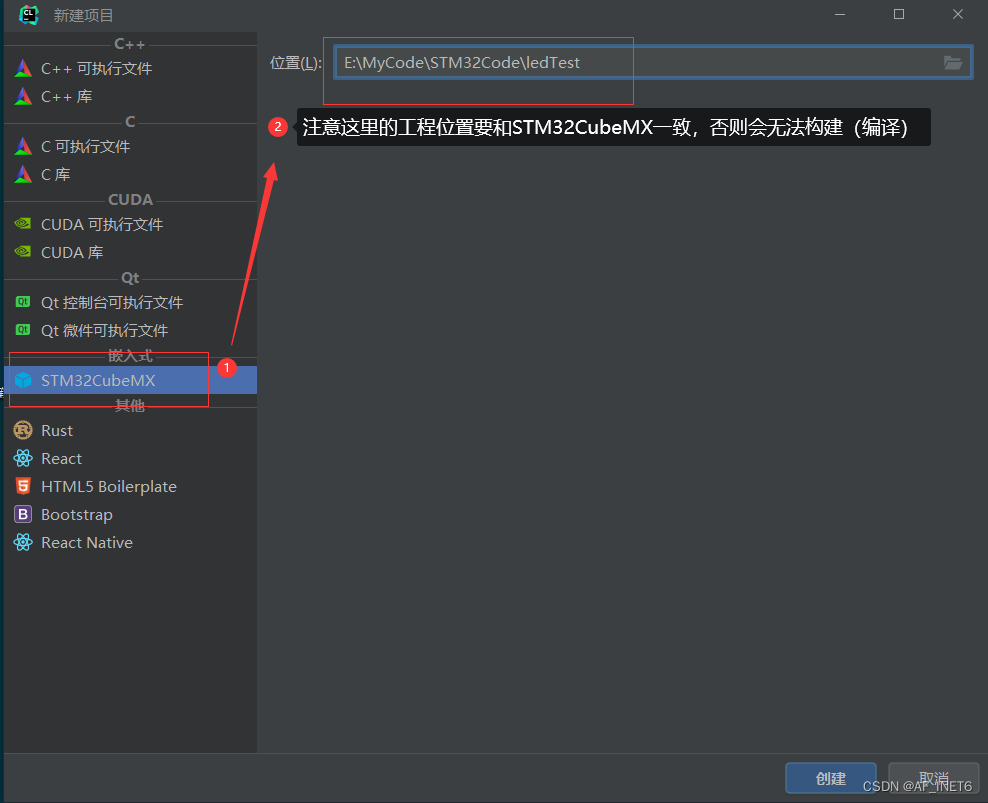Click the React Native atom icon

point(23,542)
